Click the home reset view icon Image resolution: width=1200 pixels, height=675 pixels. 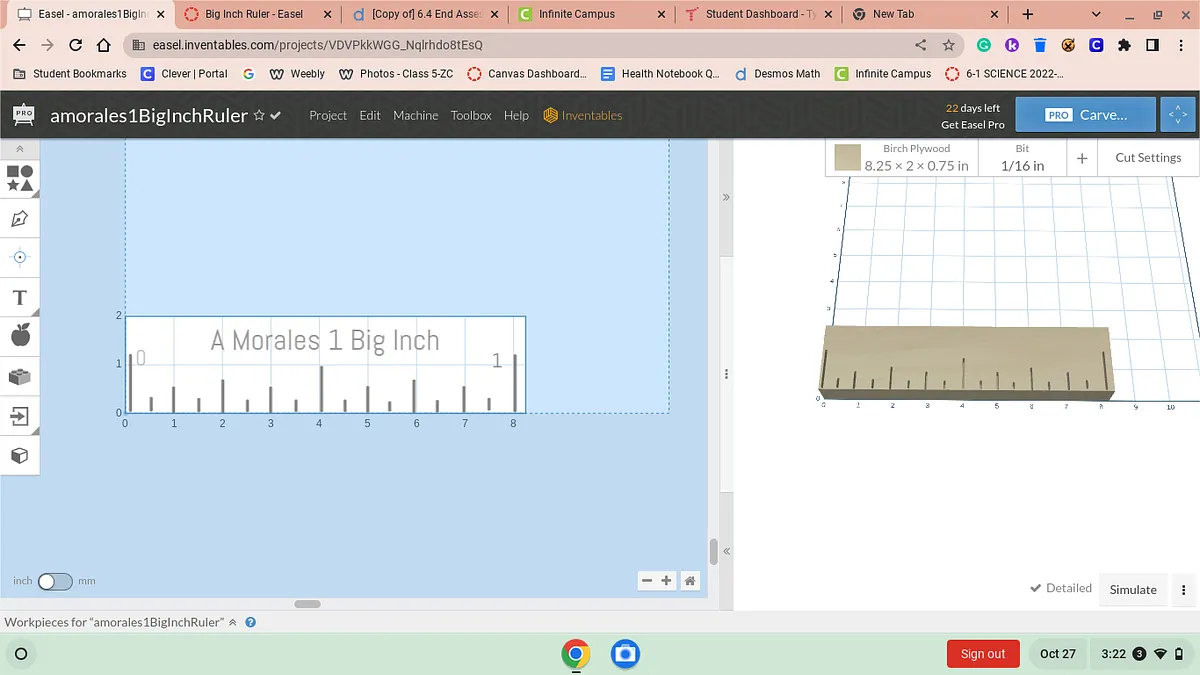click(689, 581)
